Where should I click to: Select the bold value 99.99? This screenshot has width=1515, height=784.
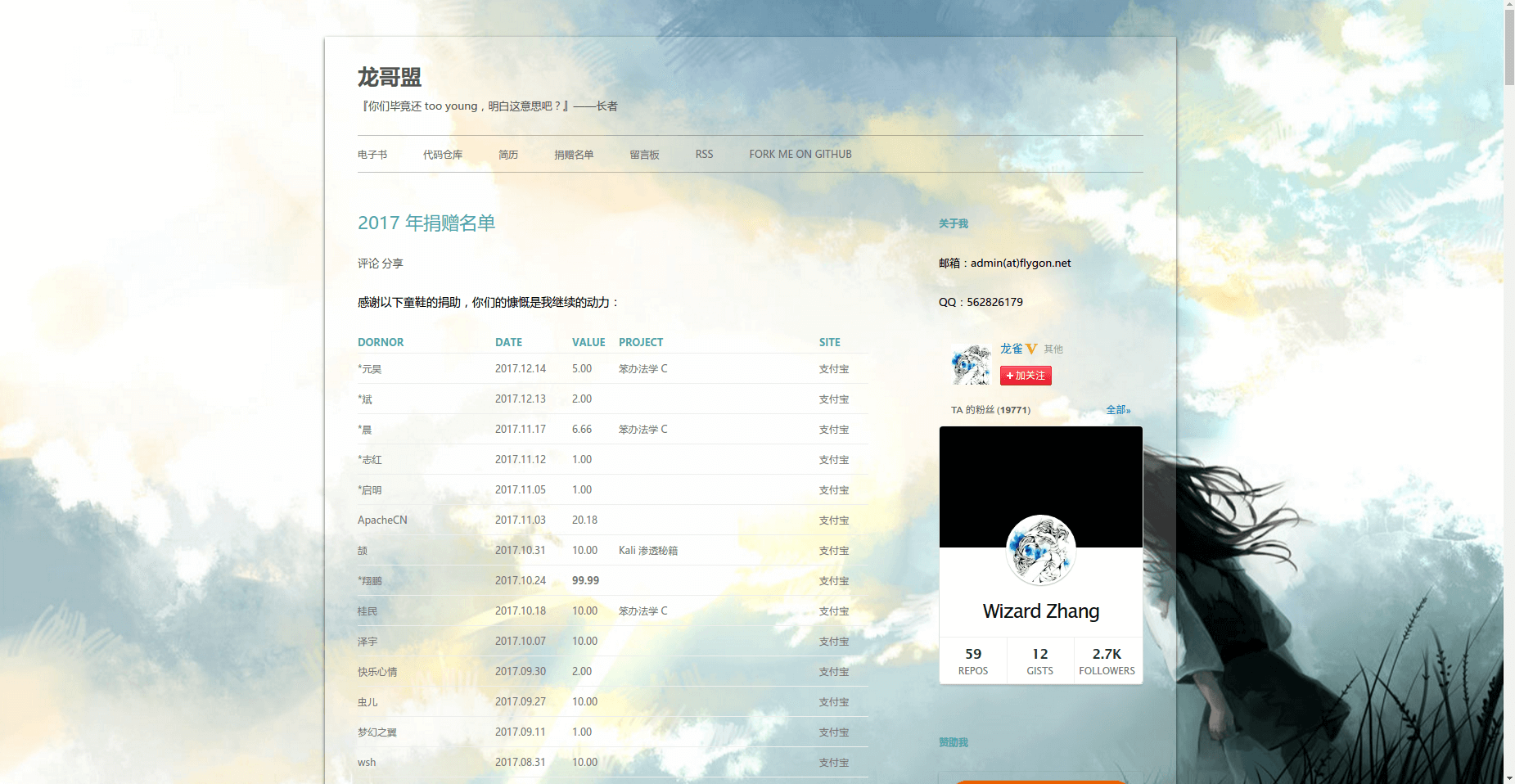pos(585,580)
